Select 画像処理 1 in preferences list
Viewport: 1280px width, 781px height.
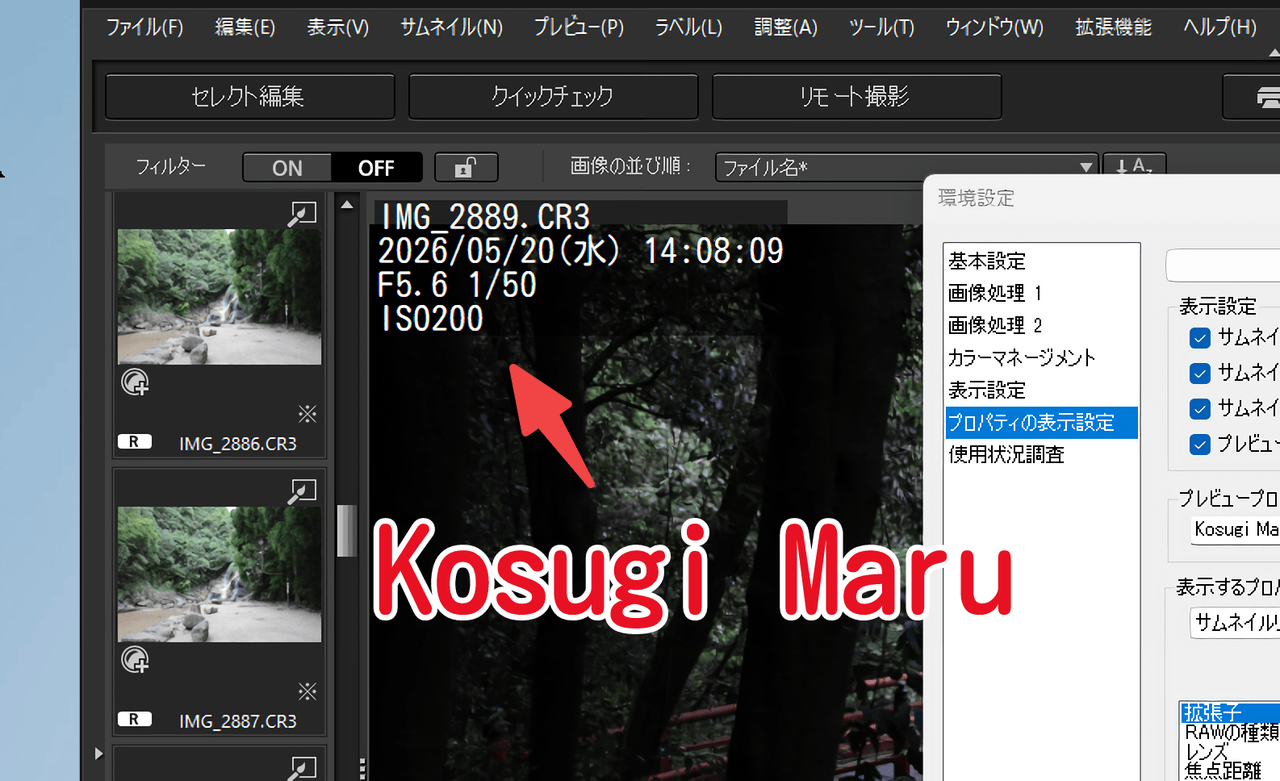click(995, 294)
